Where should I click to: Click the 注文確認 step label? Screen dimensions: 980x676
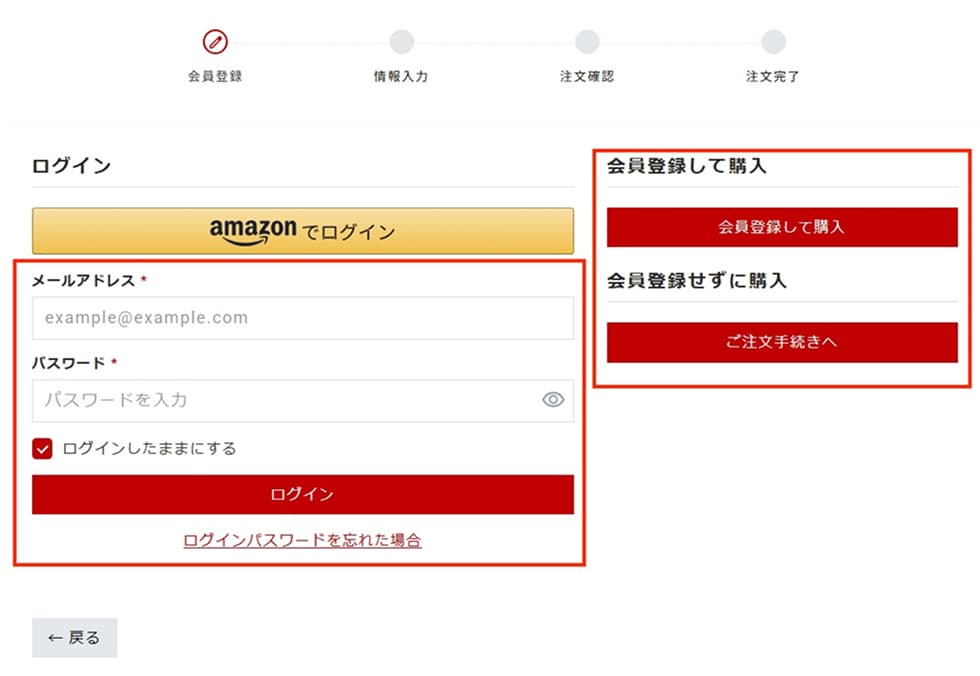(x=587, y=76)
